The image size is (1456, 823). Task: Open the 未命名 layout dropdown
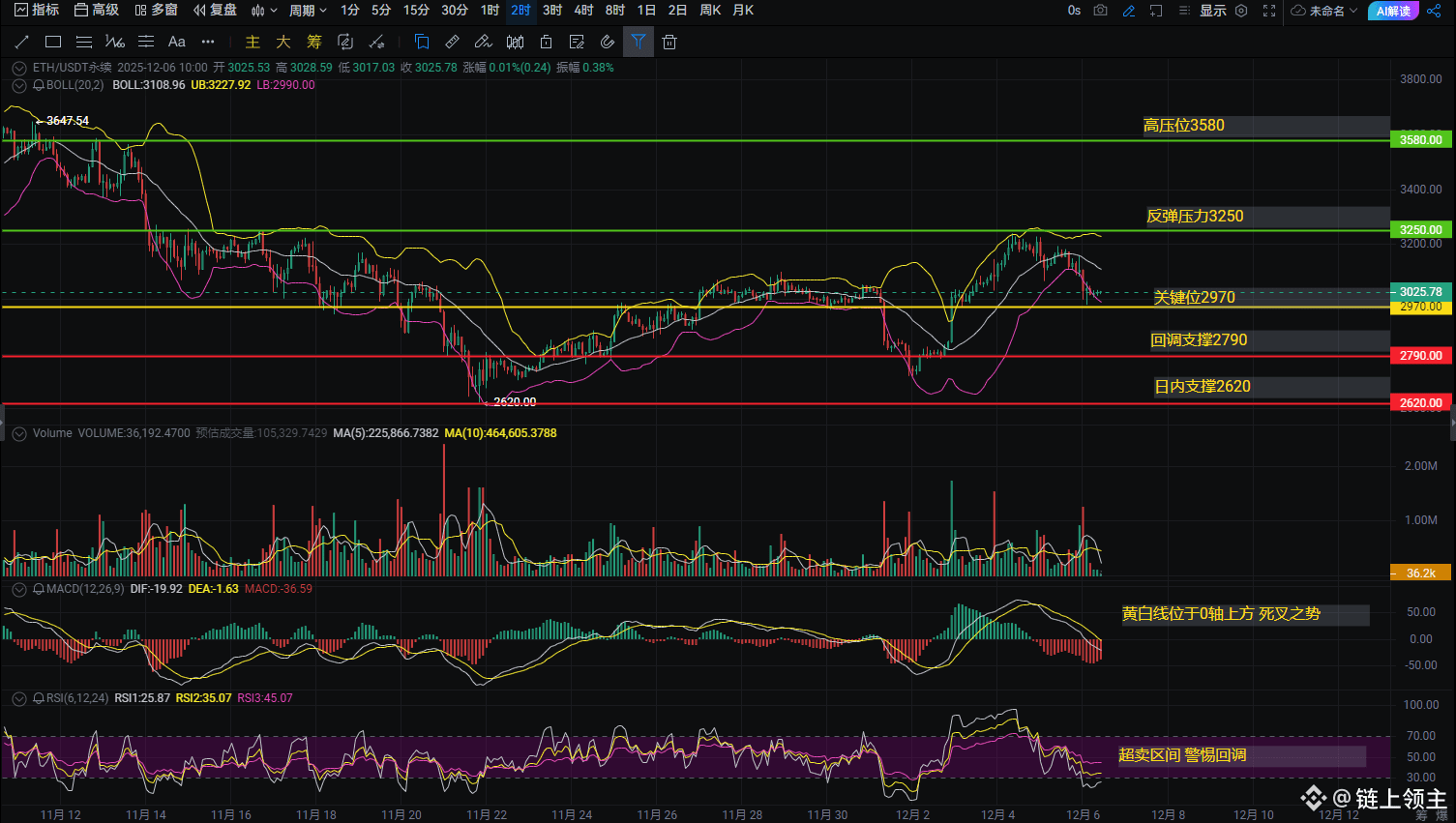(1325, 11)
